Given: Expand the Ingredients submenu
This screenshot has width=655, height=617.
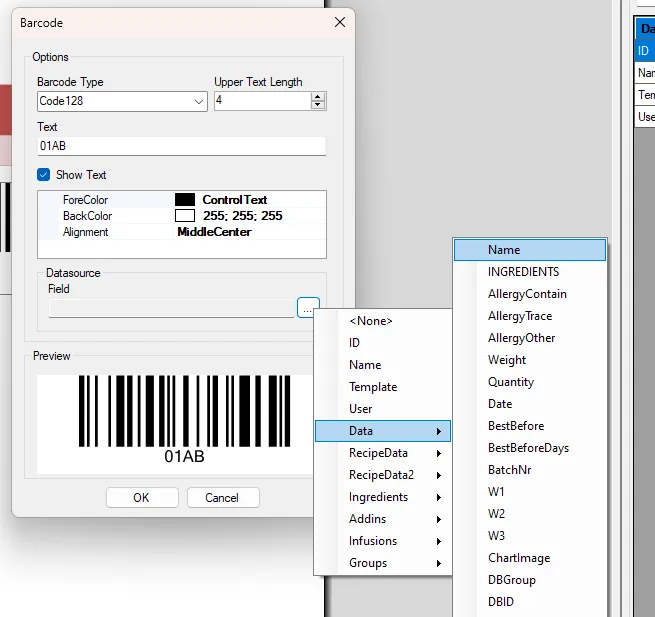Looking at the screenshot, I should coord(383,497).
